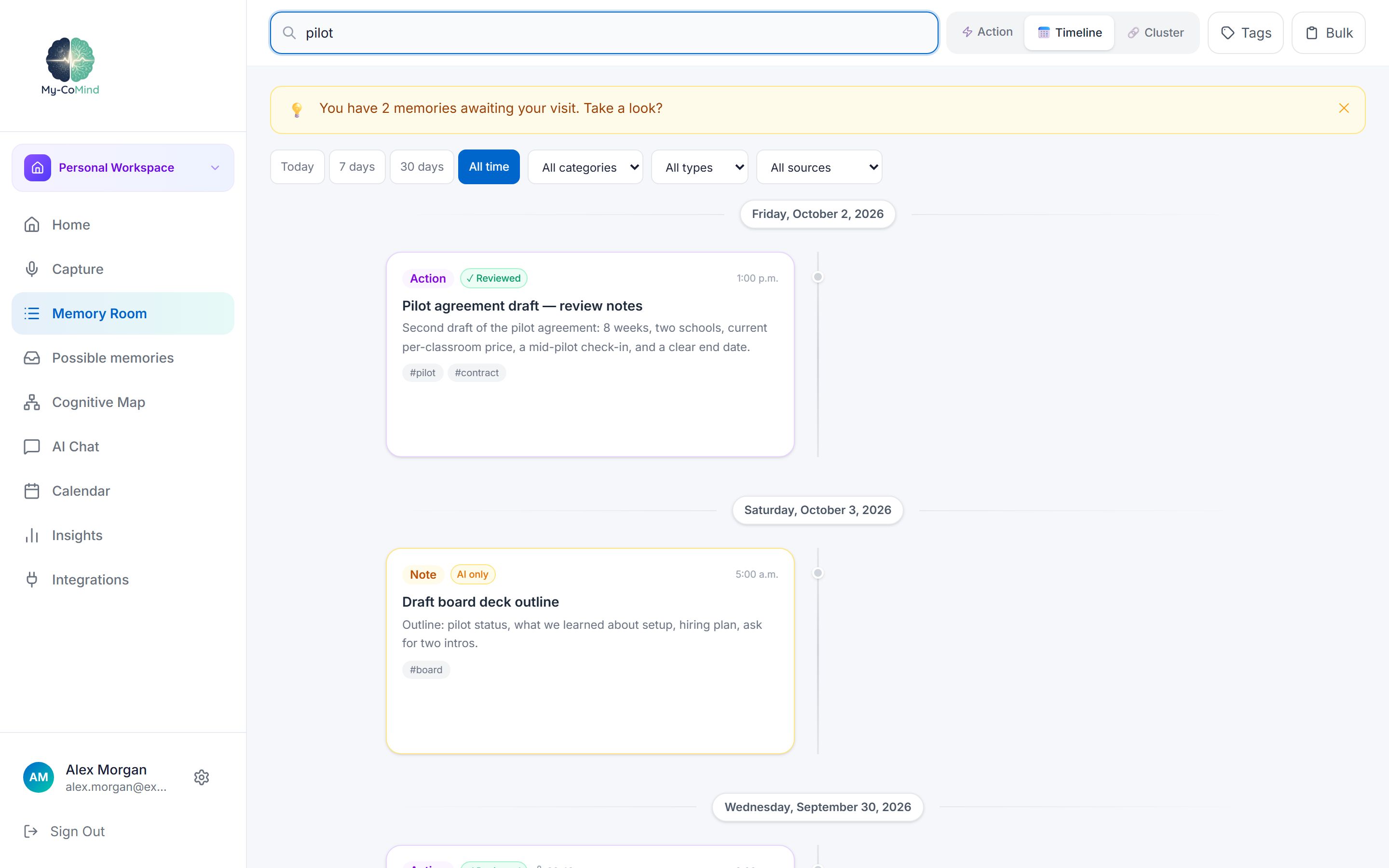Screen dimensions: 1389x868
Task: Dismiss the memories awaiting banner
Action: pyautogui.click(x=1344, y=108)
